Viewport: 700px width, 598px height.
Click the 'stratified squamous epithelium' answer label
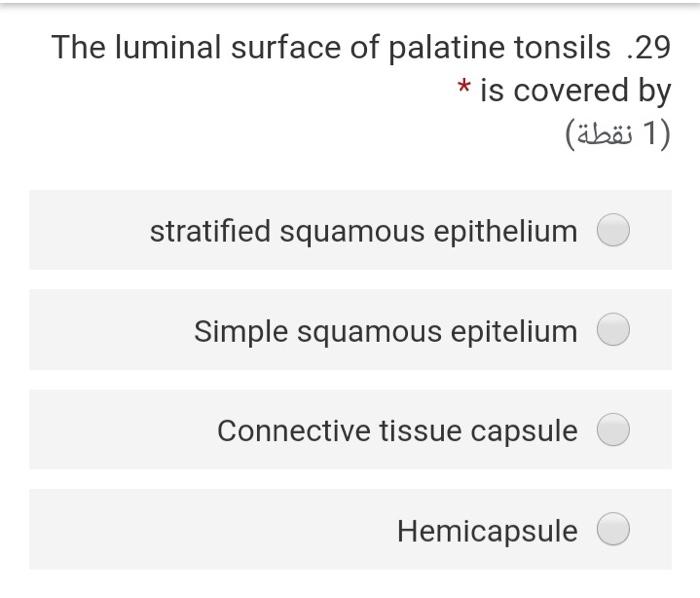click(363, 231)
